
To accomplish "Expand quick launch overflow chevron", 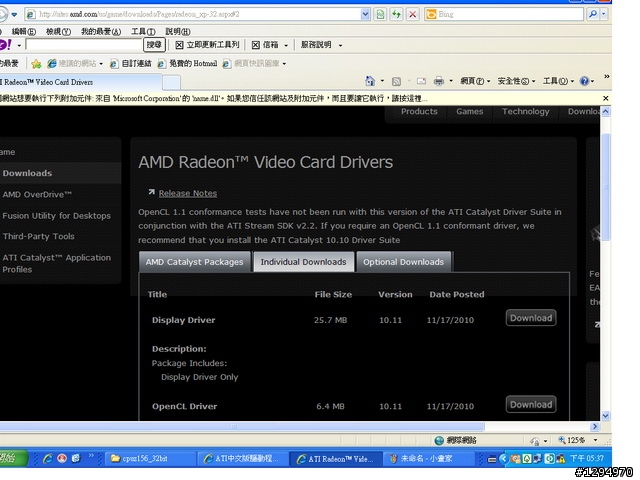I will click(91, 456).
